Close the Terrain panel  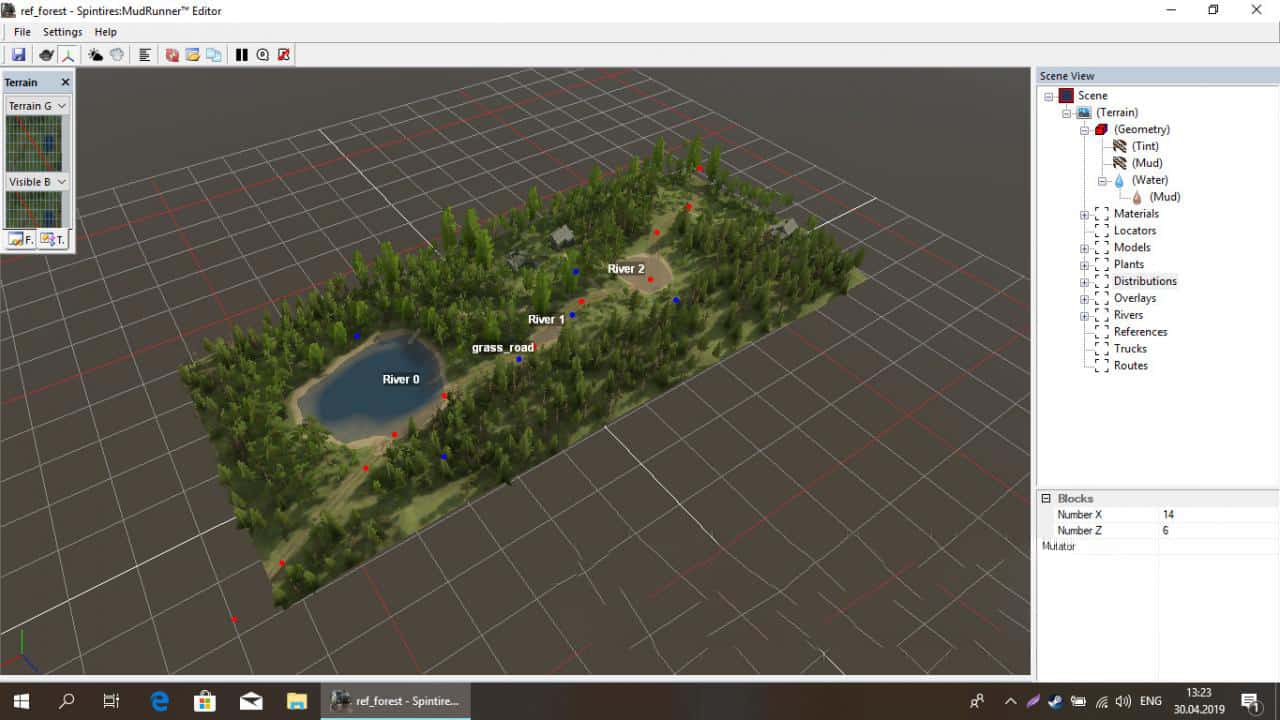[x=65, y=82]
